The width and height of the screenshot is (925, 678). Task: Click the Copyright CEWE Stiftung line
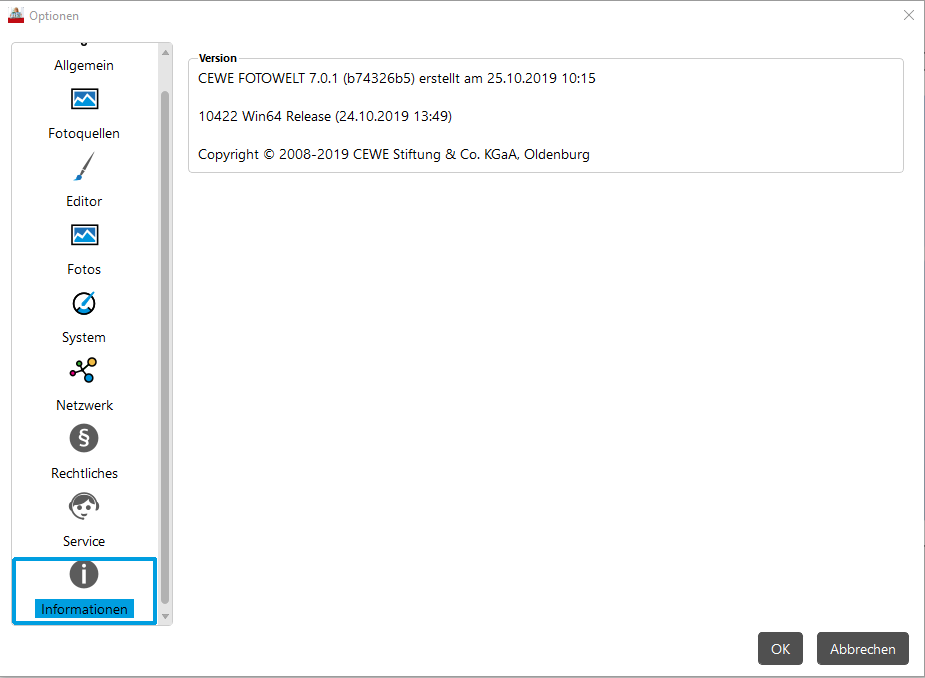(393, 154)
